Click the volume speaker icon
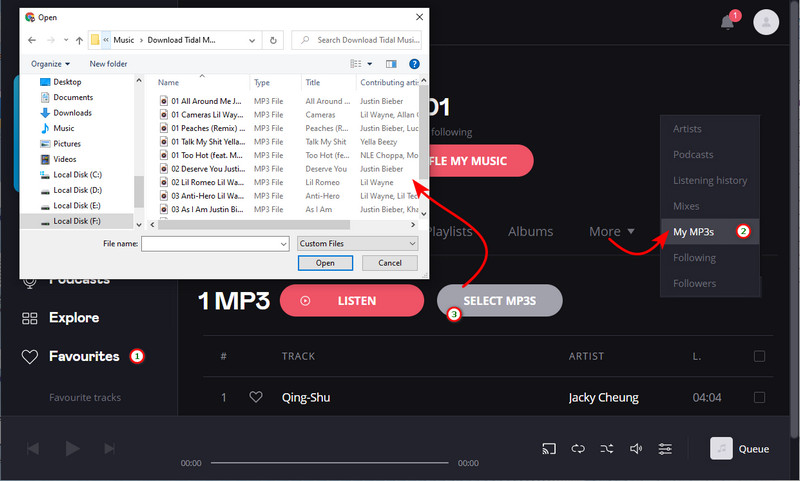 tap(636, 449)
